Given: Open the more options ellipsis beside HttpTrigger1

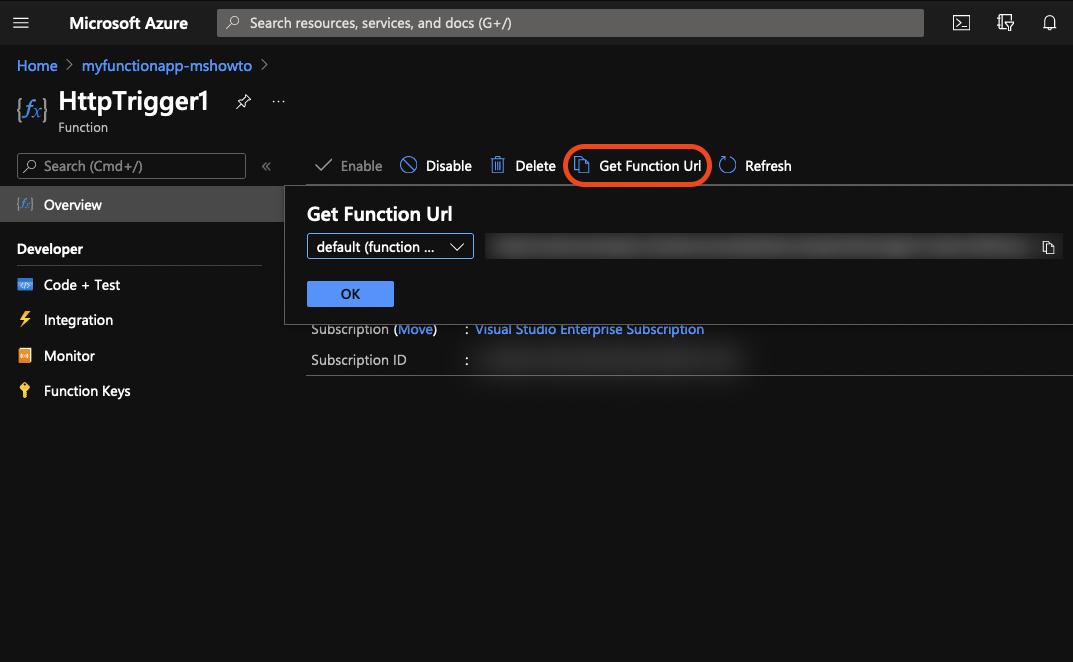Looking at the screenshot, I should (x=278, y=101).
